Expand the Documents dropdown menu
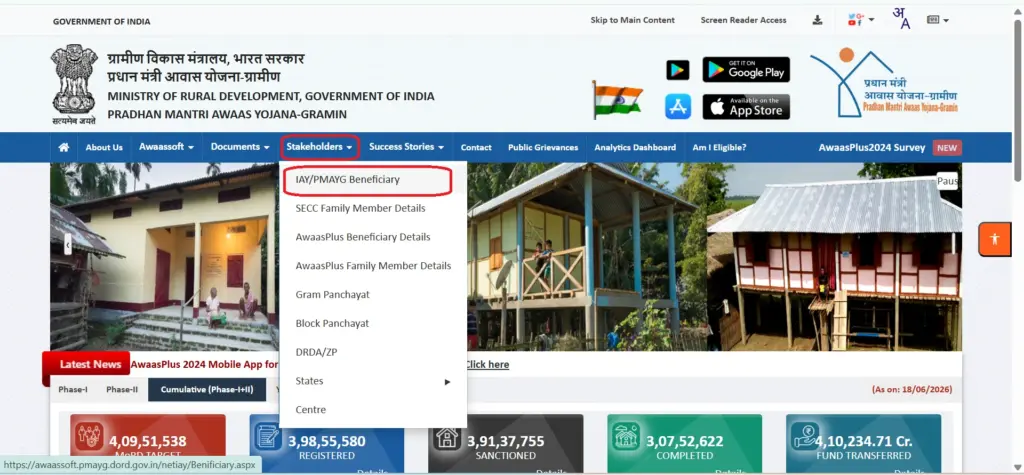The height and width of the screenshot is (475, 1024). 240,148
